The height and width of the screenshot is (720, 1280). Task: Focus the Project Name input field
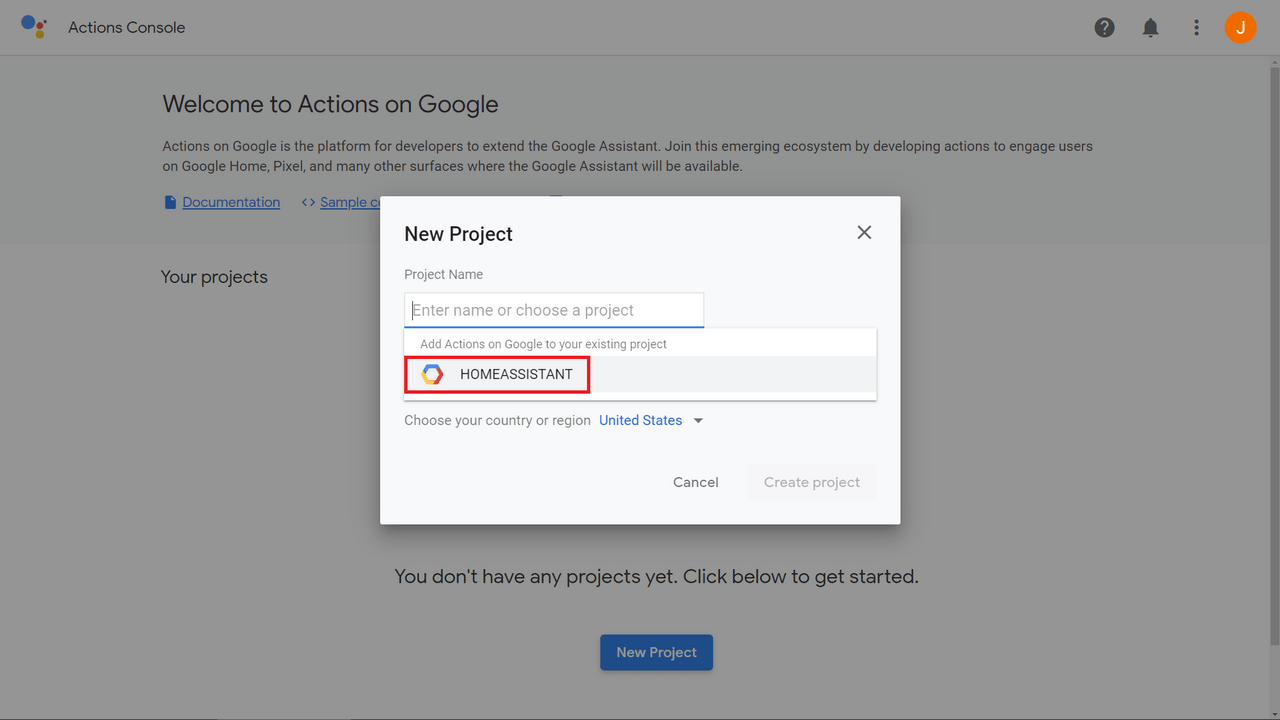[554, 310]
